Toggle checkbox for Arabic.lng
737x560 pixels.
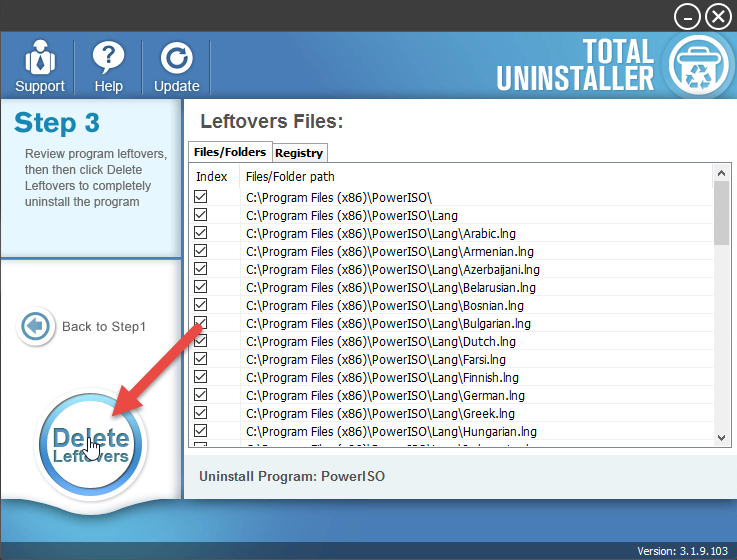tap(201, 233)
